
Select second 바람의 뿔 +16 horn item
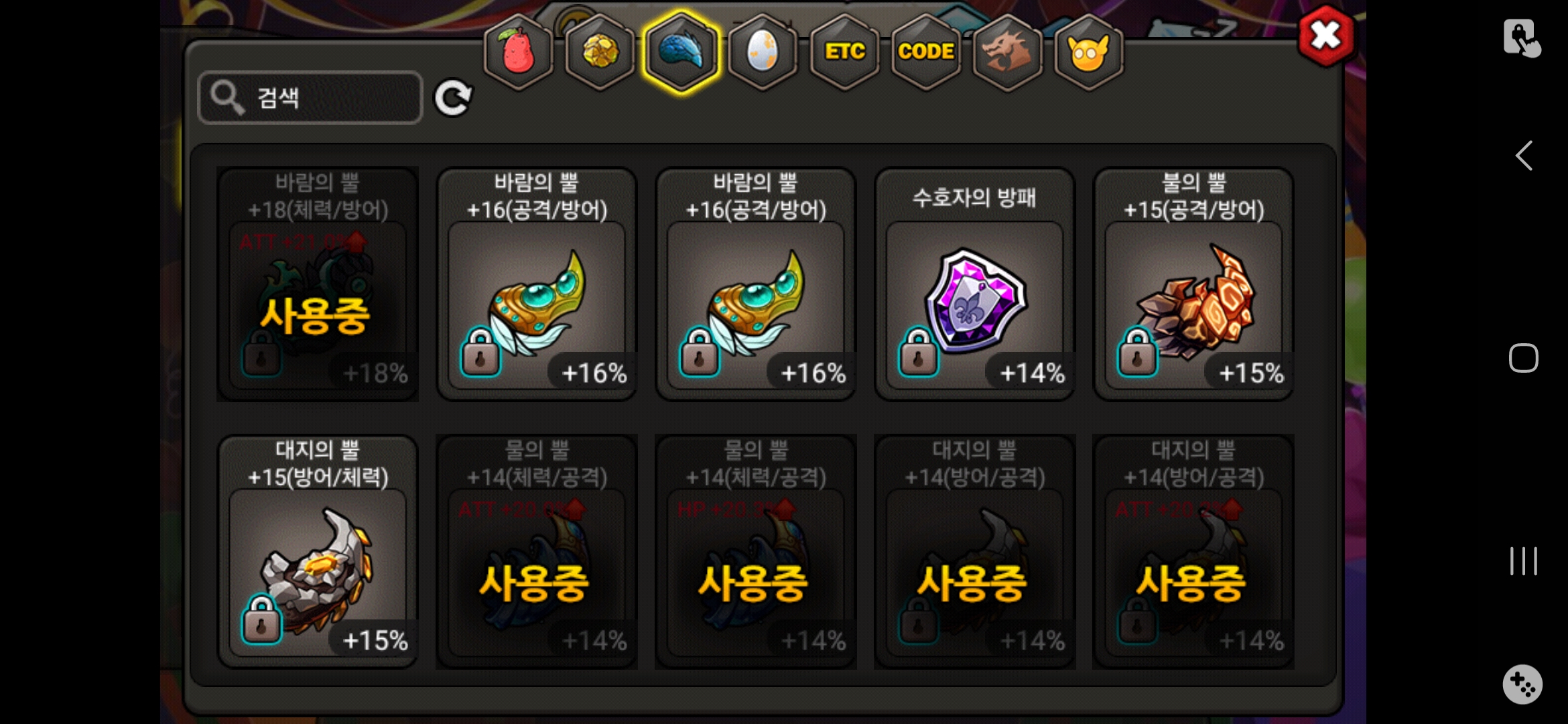pos(756,284)
